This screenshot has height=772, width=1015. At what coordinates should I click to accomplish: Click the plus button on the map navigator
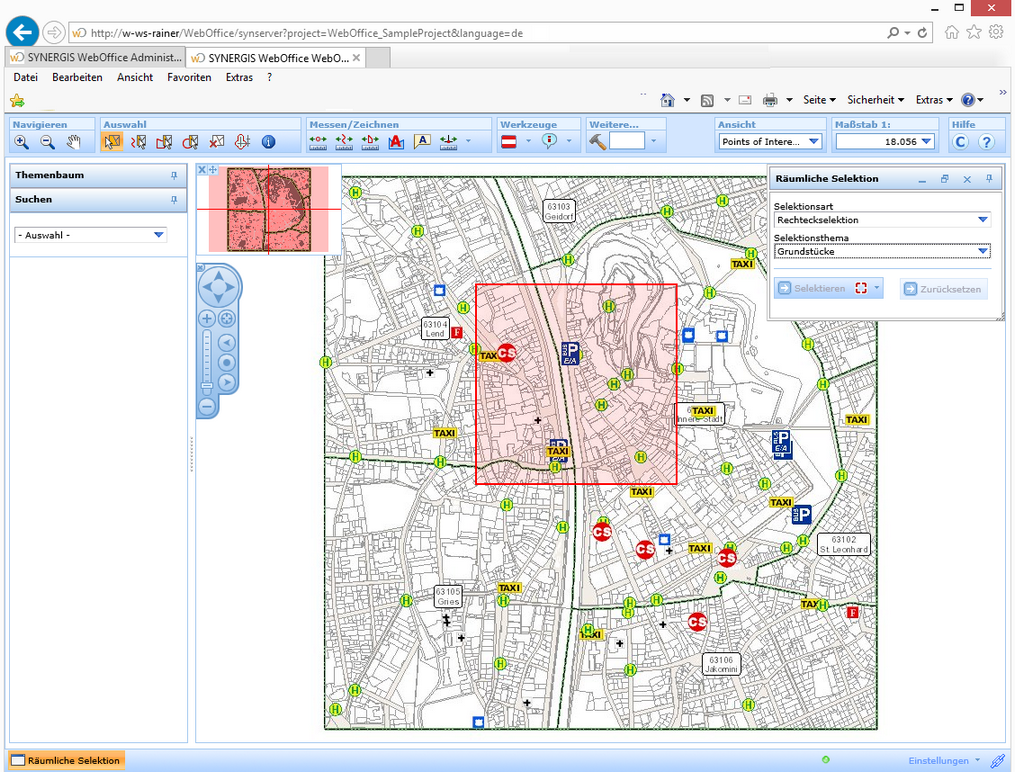(x=207, y=319)
